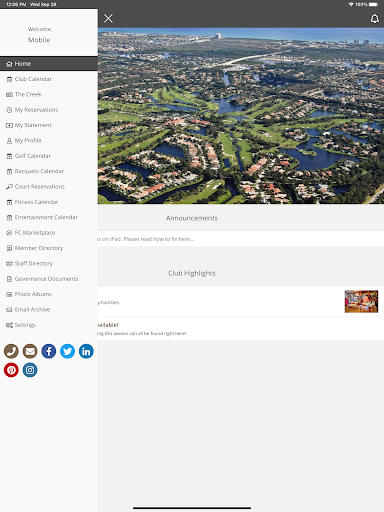Tap the Club Highlights thumbnail image
The height and width of the screenshot is (512, 384).
361,301
